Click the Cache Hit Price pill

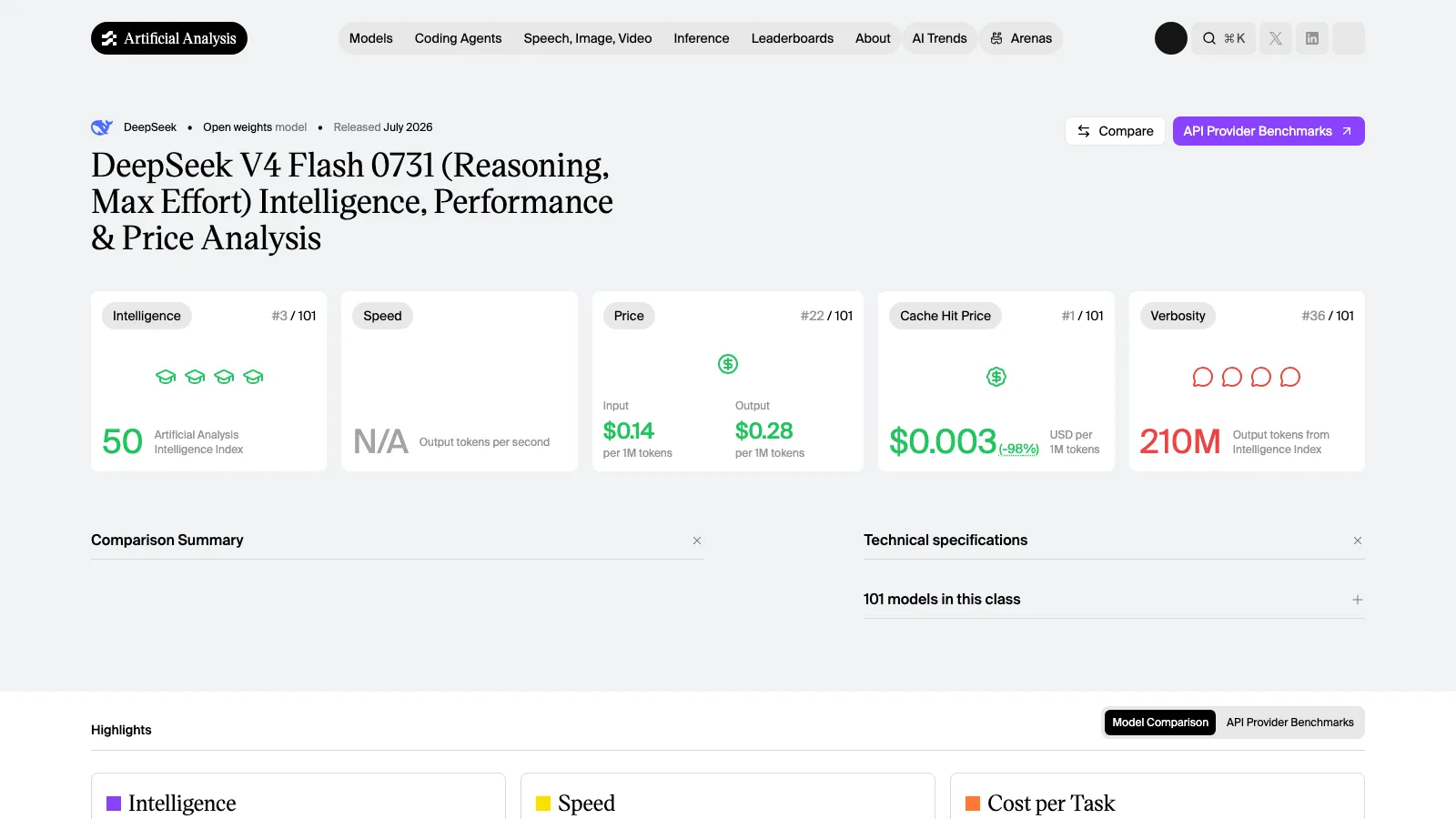point(945,316)
